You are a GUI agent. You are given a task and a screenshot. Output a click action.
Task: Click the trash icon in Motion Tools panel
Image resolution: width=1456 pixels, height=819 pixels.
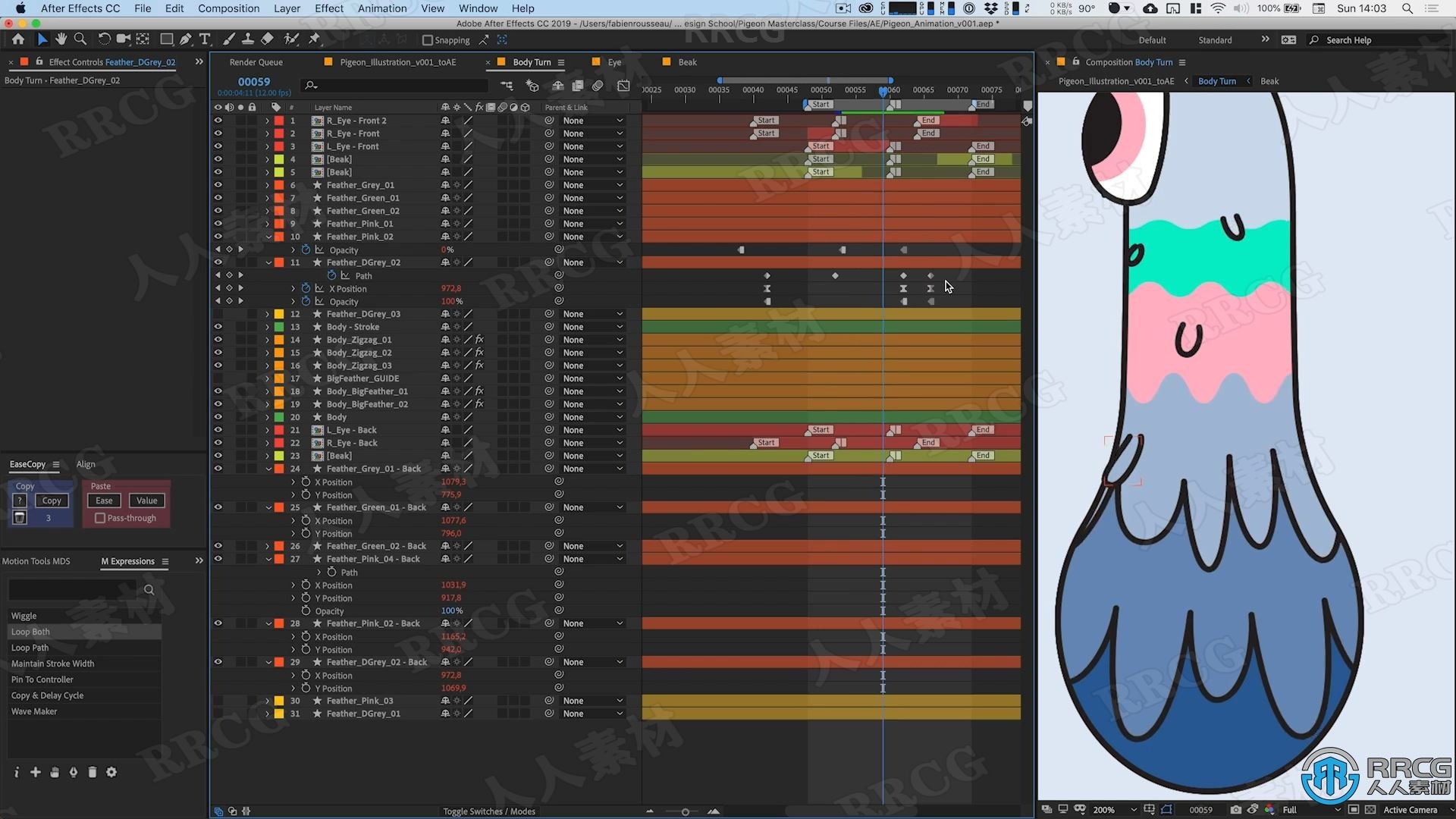point(93,772)
